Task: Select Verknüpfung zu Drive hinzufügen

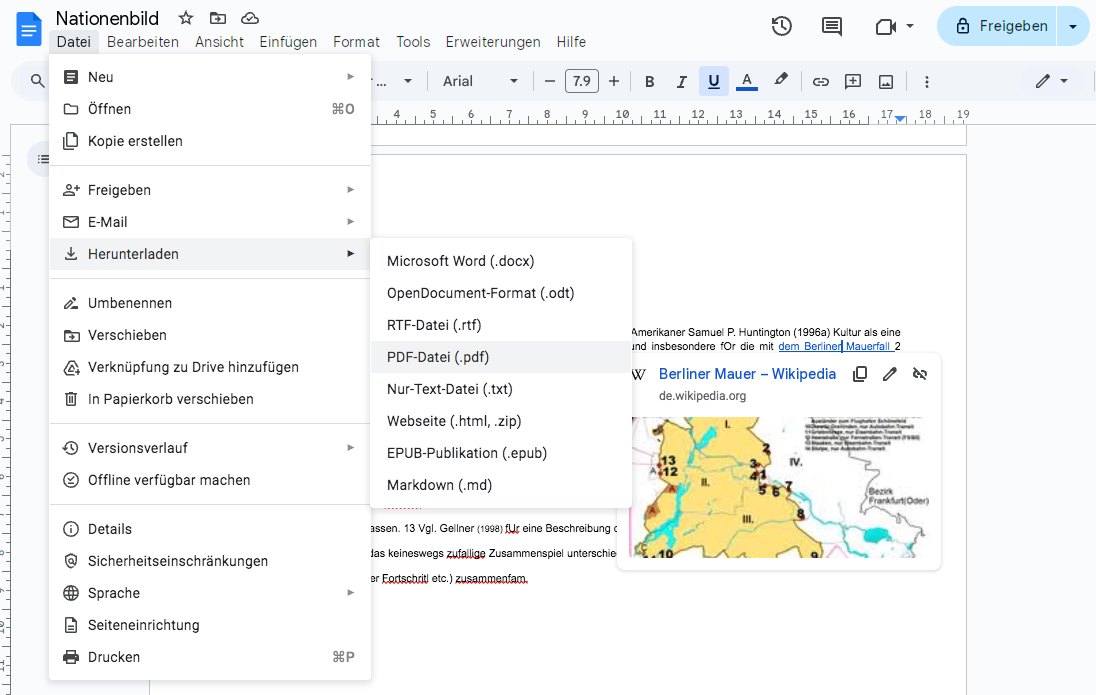Action: (x=210, y=368)
